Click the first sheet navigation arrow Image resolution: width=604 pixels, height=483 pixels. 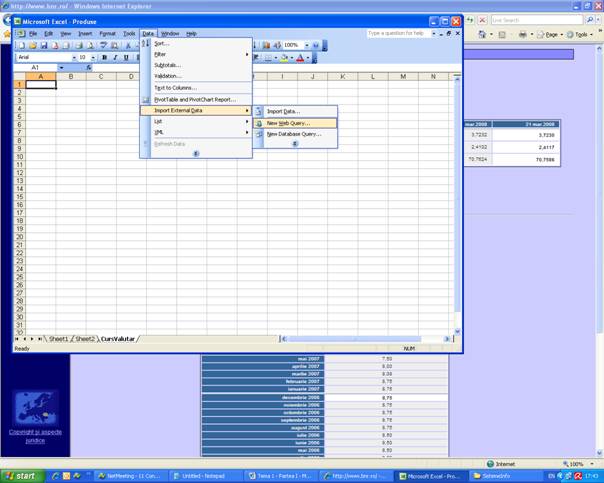17,339
